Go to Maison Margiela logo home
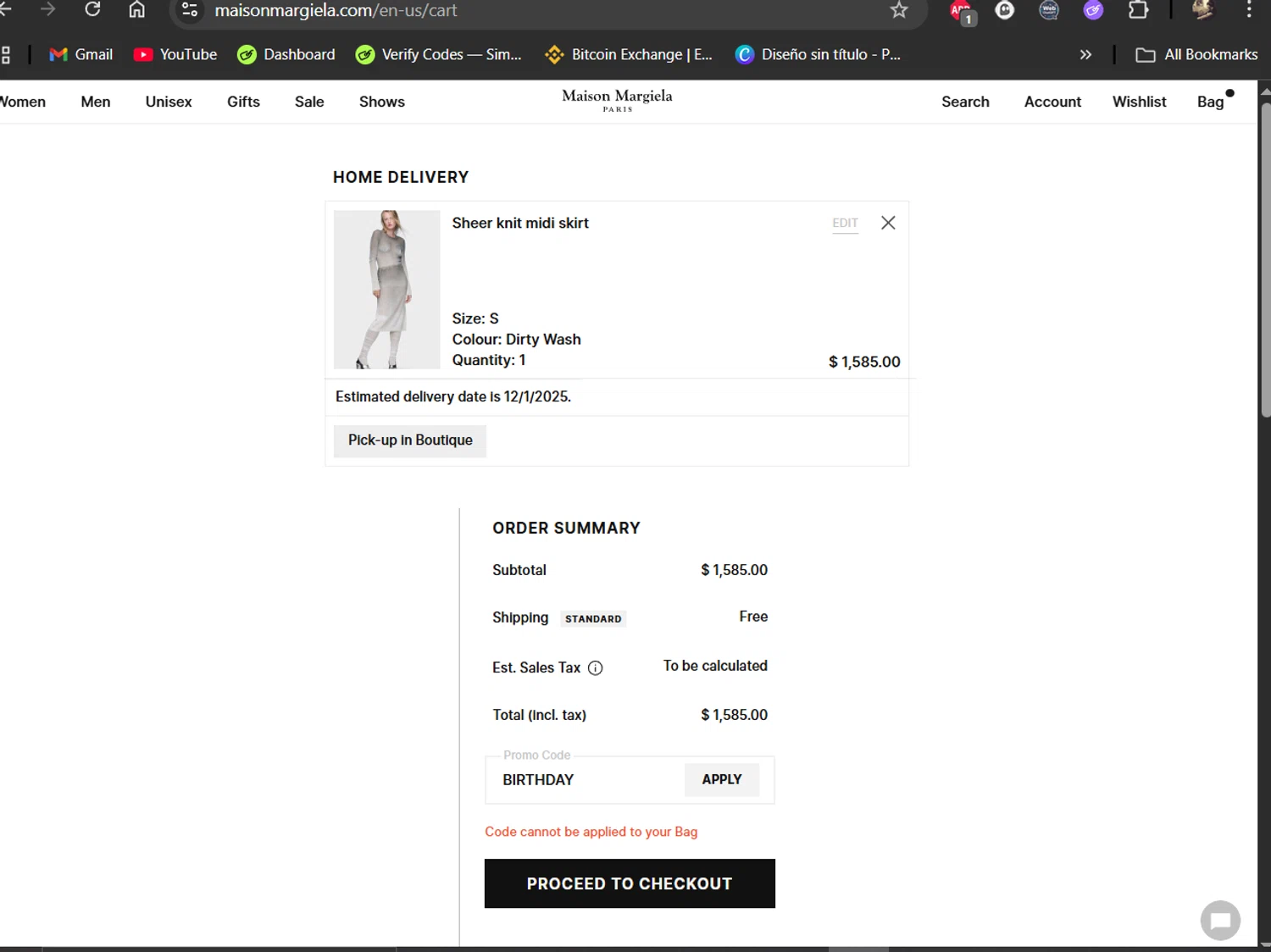This screenshot has height=952, width=1271. tap(617, 99)
